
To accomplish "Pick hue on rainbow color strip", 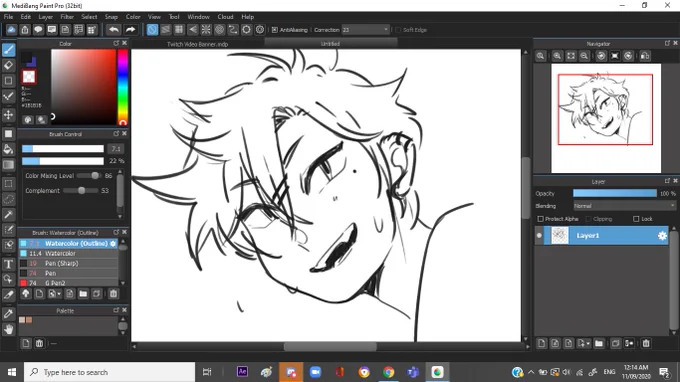I will coord(123,87).
